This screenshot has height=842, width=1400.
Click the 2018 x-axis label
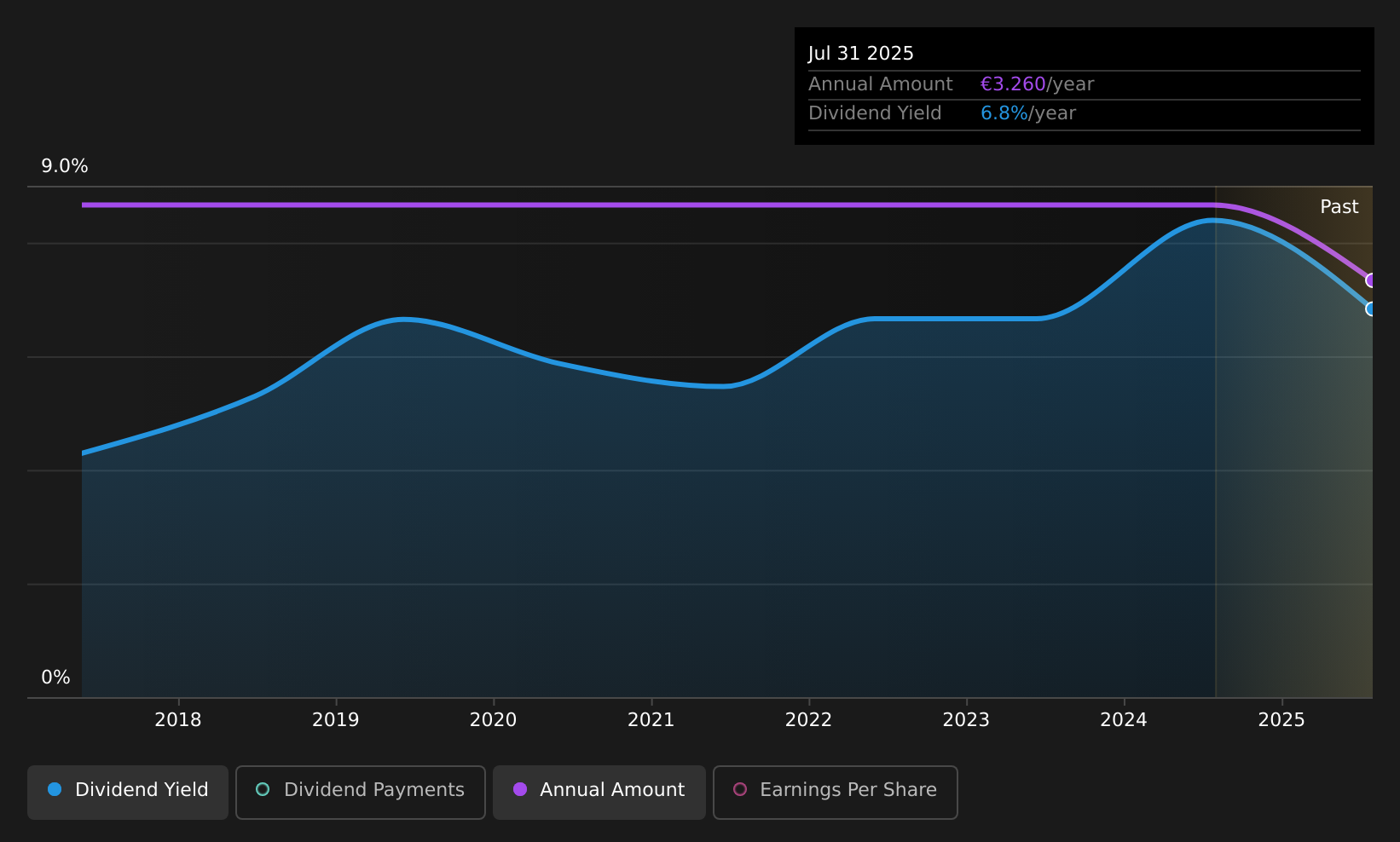click(x=178, y=720)
